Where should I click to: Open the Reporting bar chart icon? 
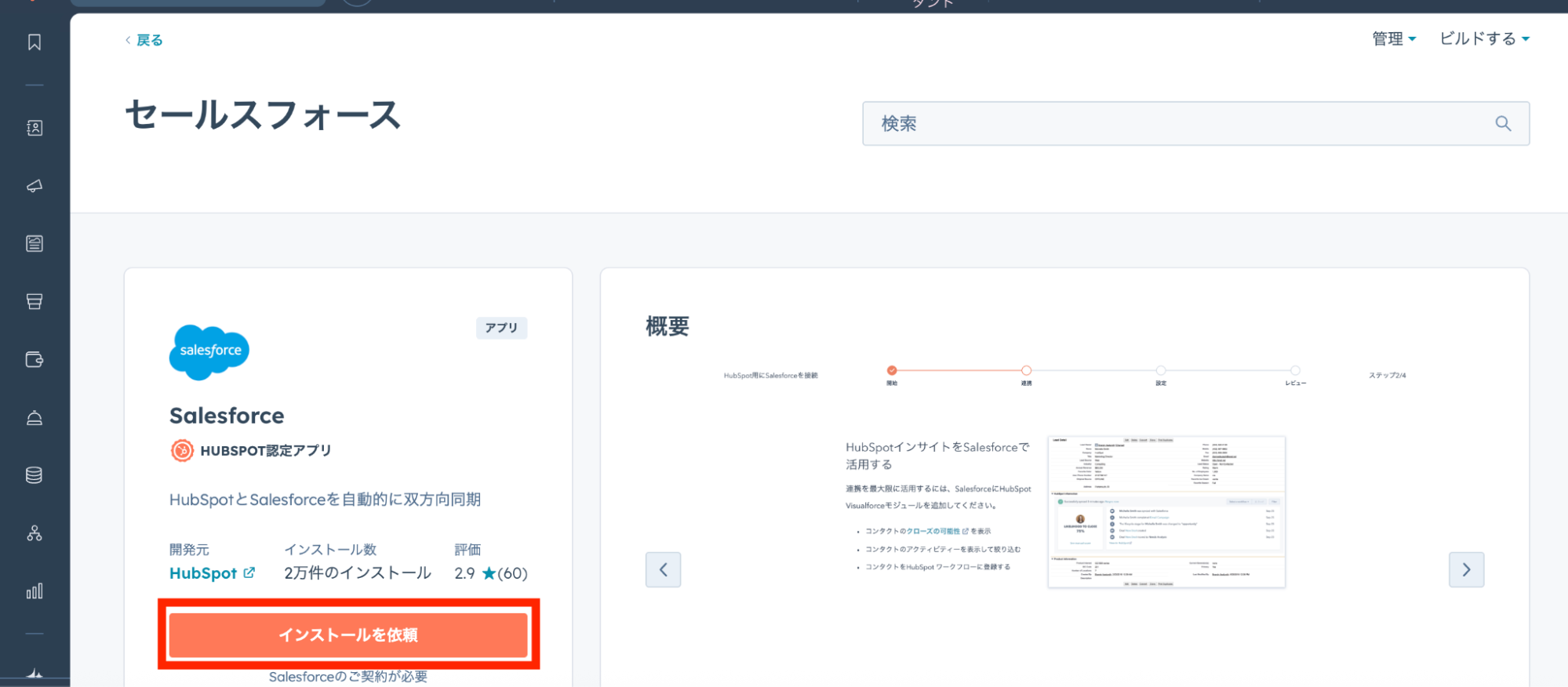pyautogui.click(x=35, y=591)
